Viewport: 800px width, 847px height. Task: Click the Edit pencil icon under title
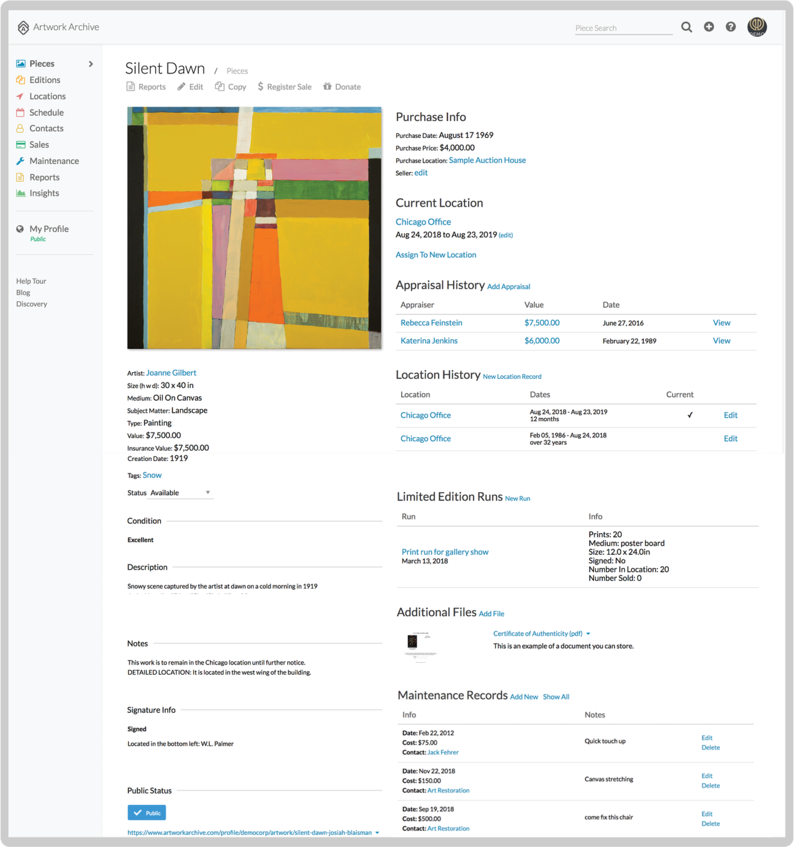pyautogui.click(x=181, y=87)
